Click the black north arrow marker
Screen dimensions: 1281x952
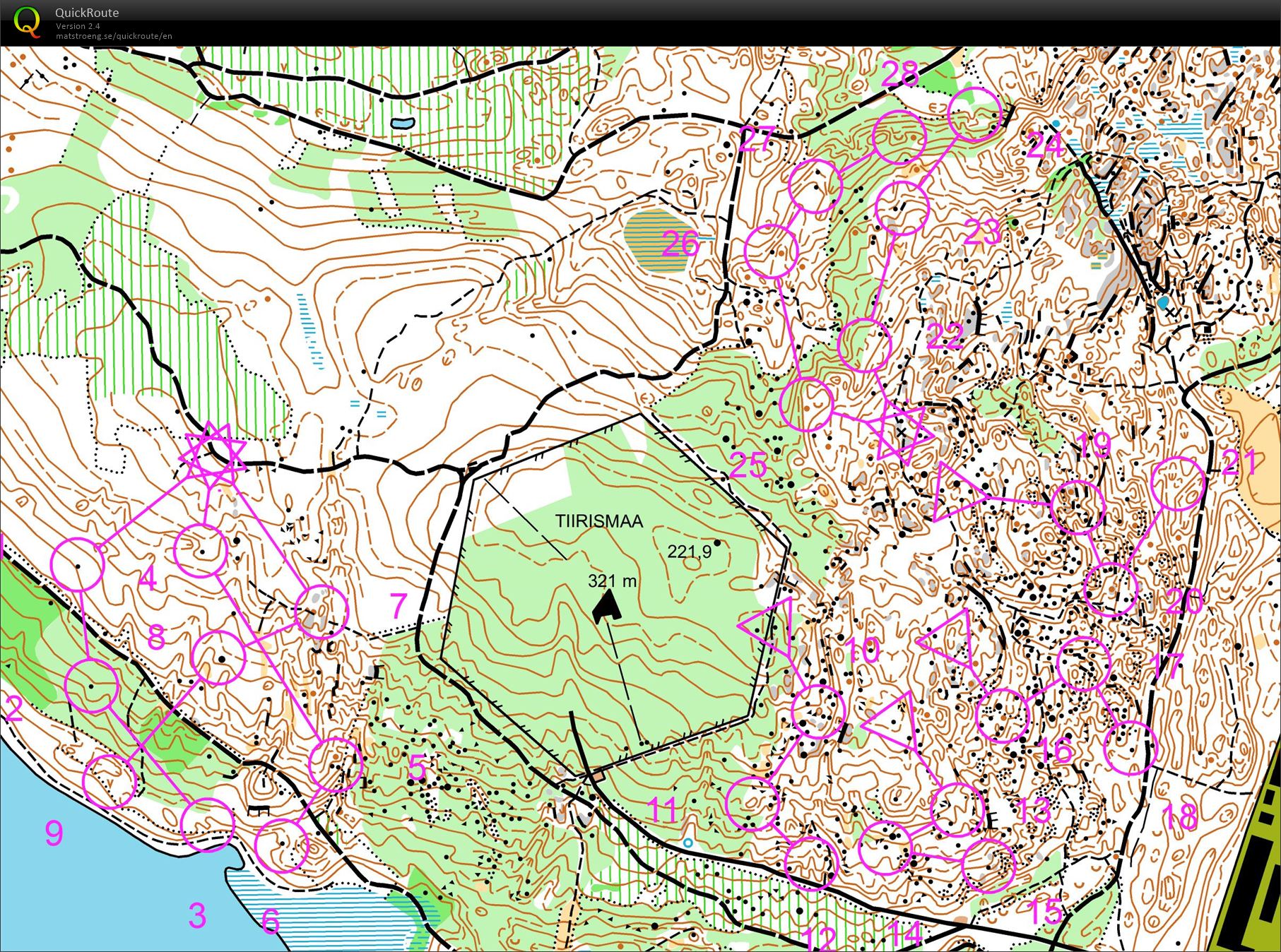(606, 607)
